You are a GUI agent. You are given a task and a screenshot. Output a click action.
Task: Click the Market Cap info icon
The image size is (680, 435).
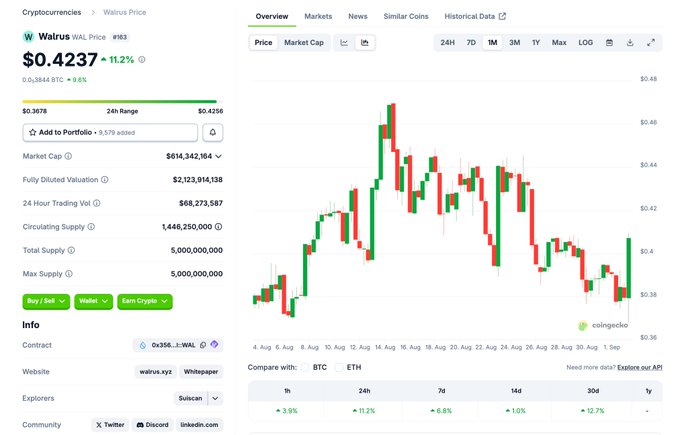coord(68,156)
